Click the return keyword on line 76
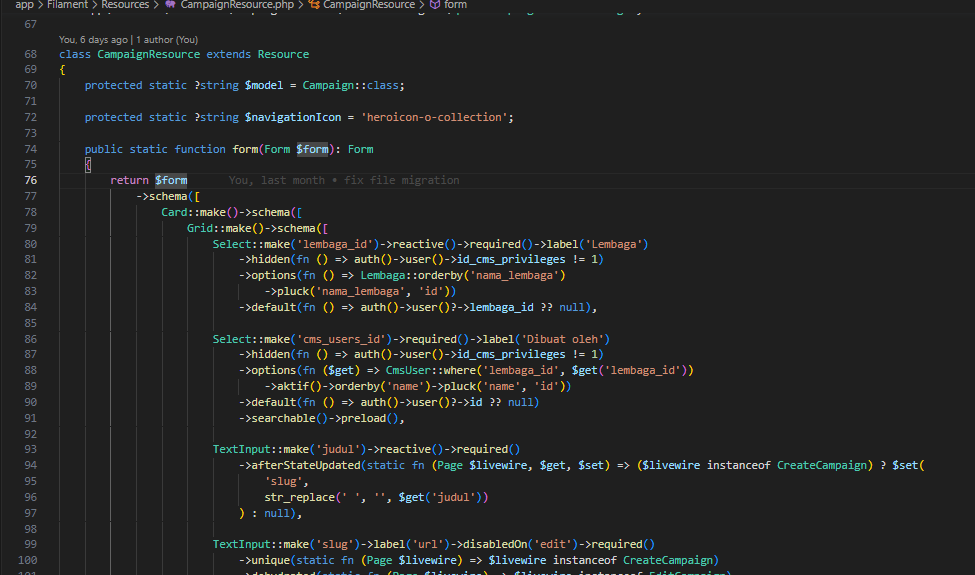The image size is (975, 575). [129, 180]
